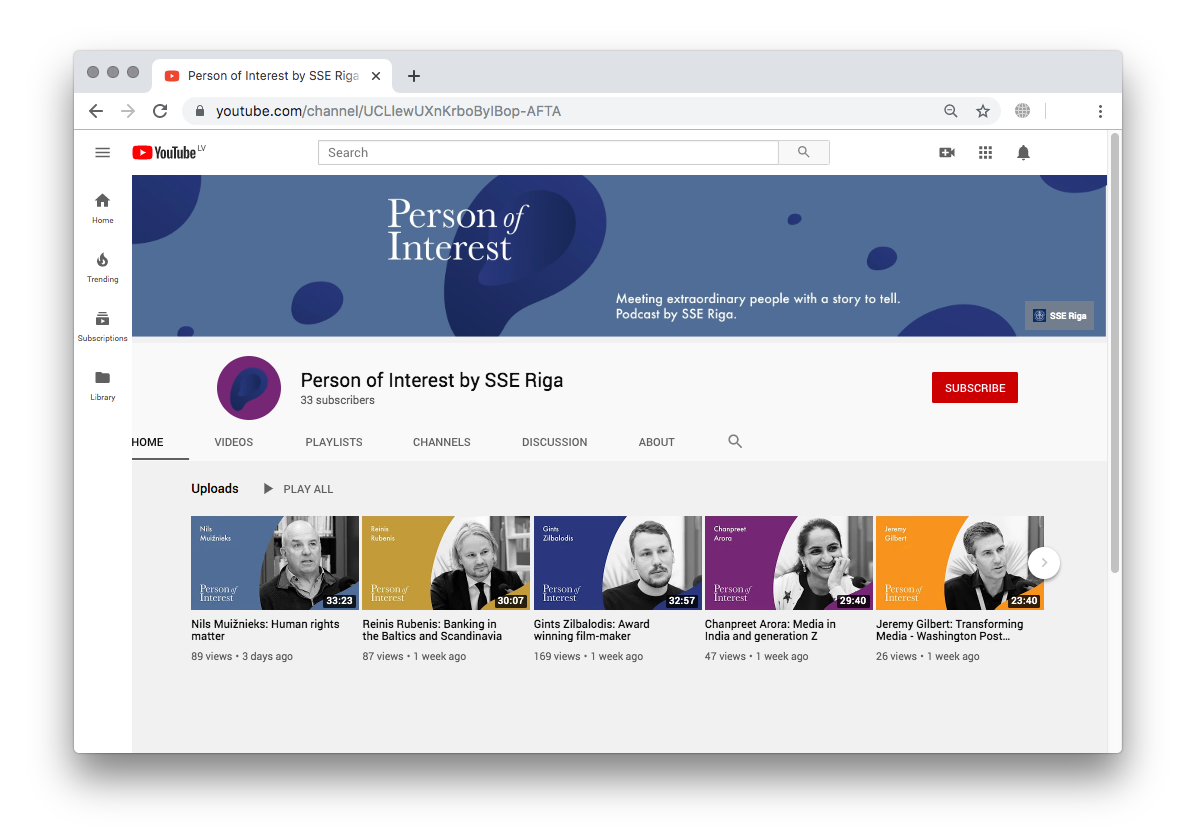
Task: Switch to the VIDEOS tab
Action: (234, 442)
